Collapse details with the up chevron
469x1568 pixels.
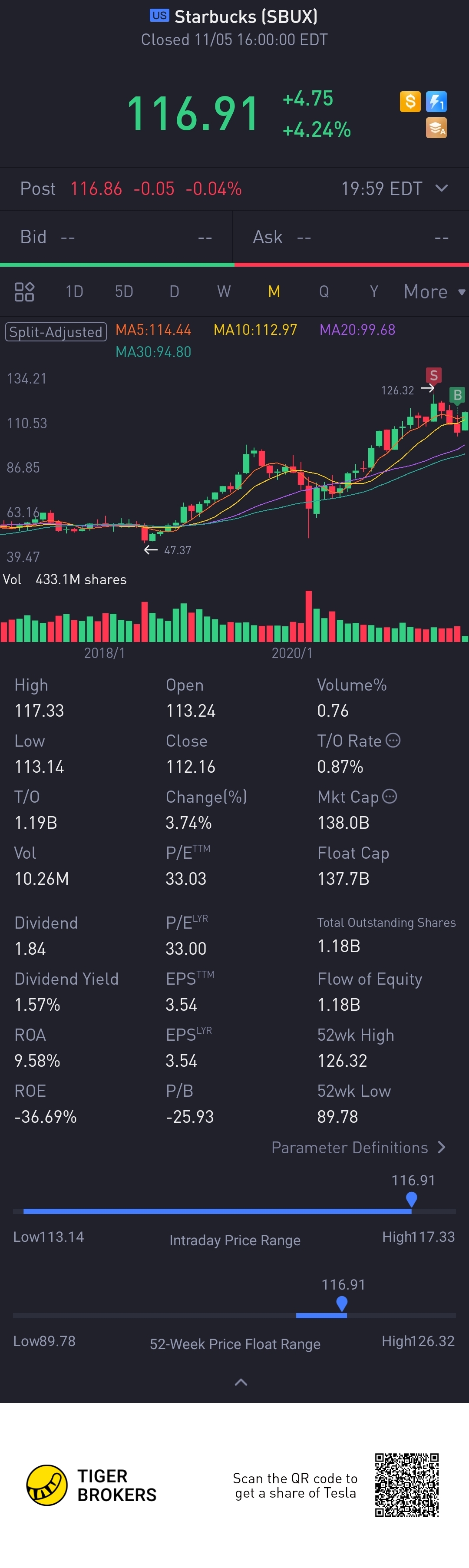point(241,1383)
